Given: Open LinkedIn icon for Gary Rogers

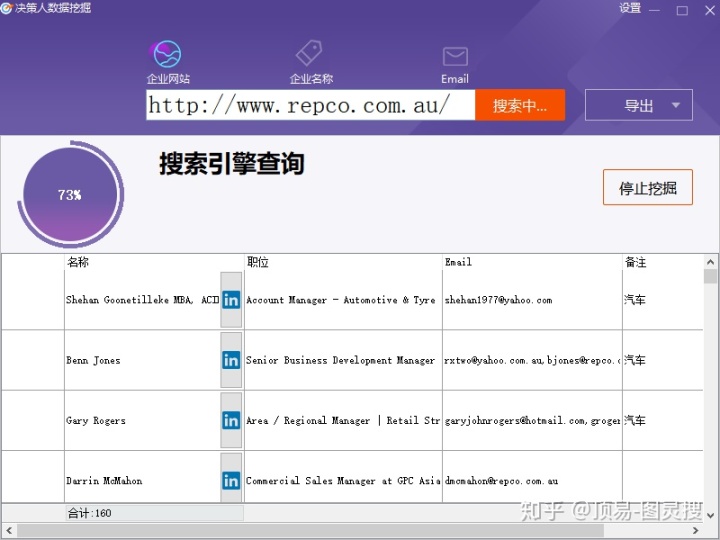Looking at the screenshot, I should tap(231, 420).
